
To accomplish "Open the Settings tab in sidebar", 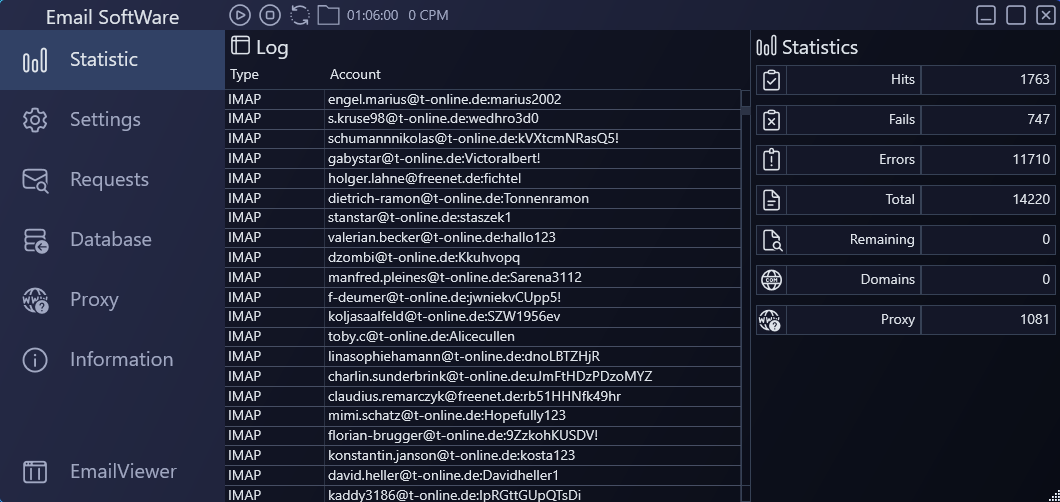I will pos(104,120).
